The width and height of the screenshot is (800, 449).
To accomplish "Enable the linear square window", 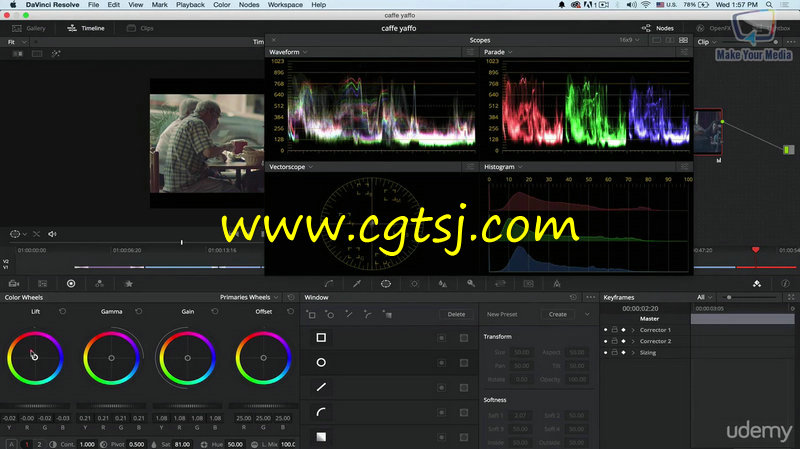I will pyautogui.click(x=321, y=338).
